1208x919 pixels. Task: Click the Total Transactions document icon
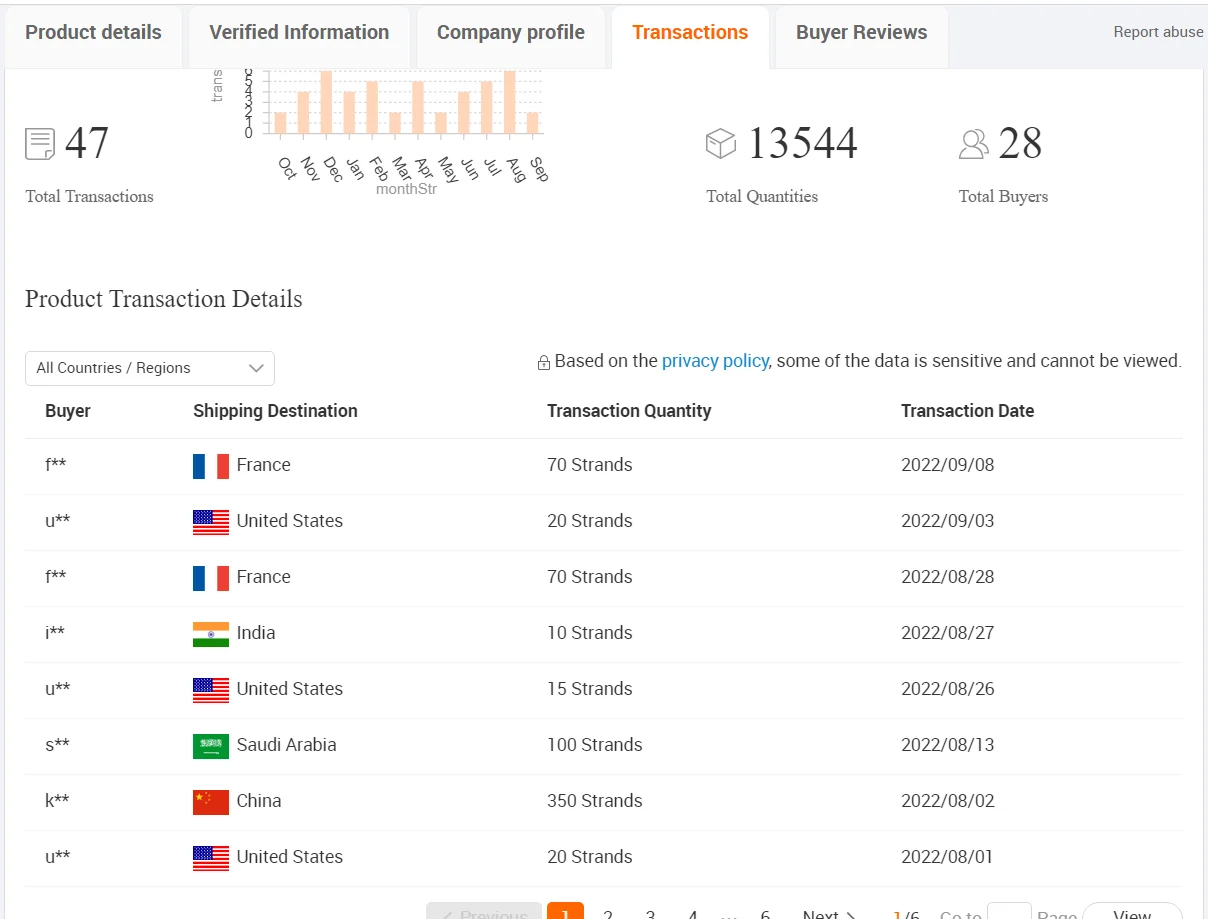tap(40, 144)
